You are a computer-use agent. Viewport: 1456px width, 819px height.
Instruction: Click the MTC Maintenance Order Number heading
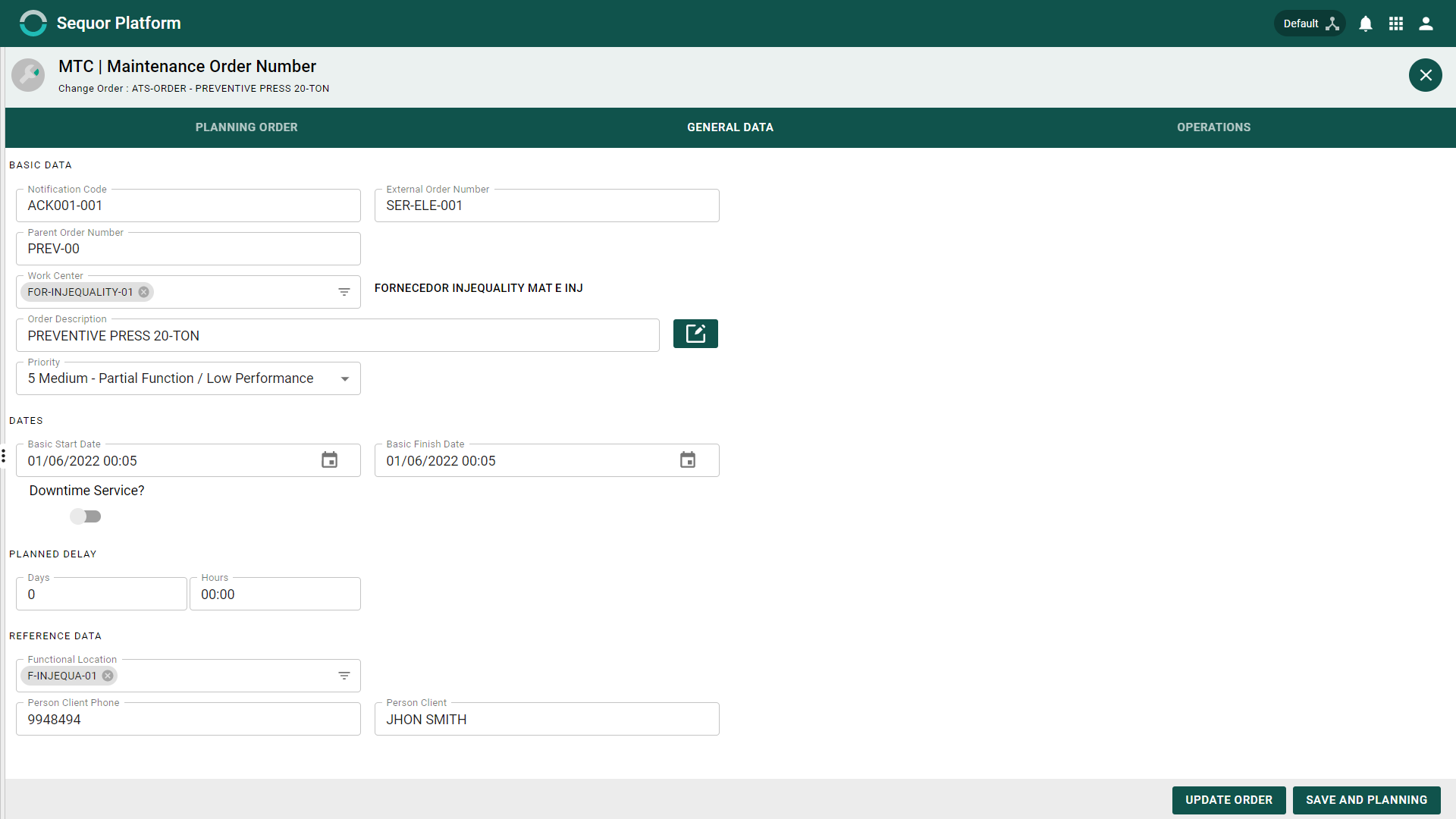[187, 66]
